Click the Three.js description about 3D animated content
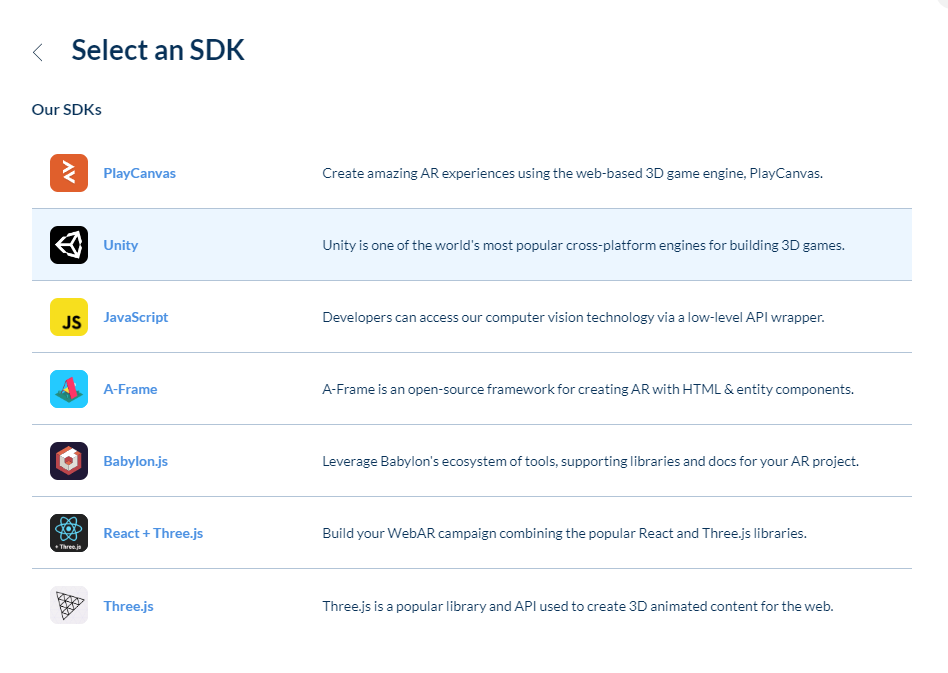This screenshot has width=948, height=673. (x=577, y=606)
